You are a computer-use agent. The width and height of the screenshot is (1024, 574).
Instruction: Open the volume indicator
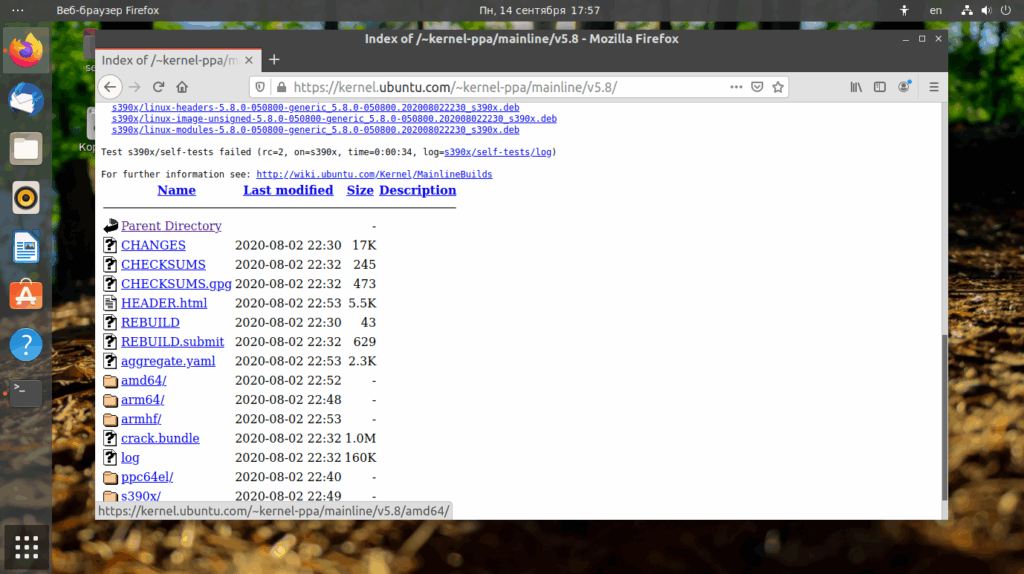tap(986, 10)
